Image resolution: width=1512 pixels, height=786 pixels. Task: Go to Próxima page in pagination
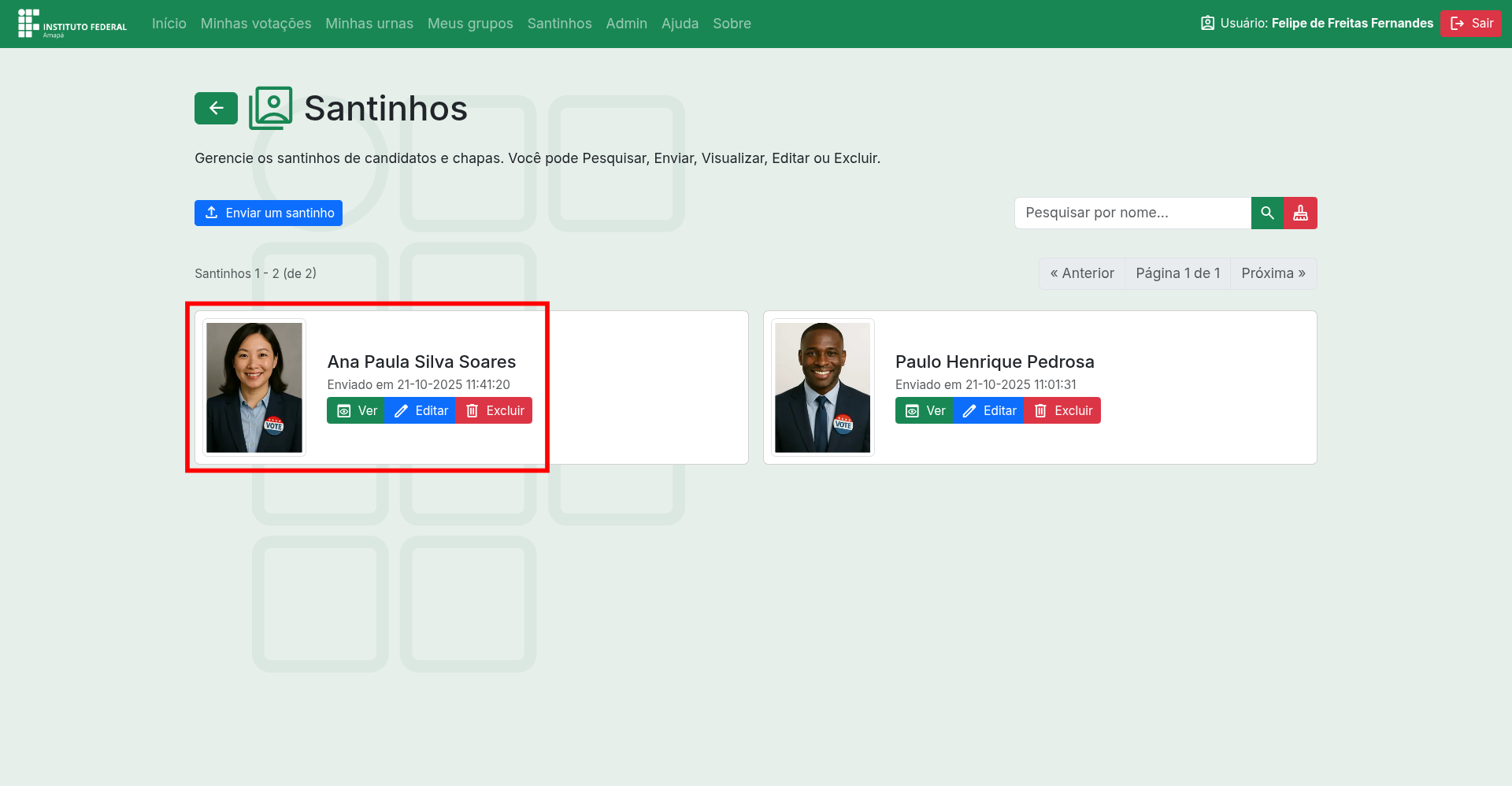1273,273
